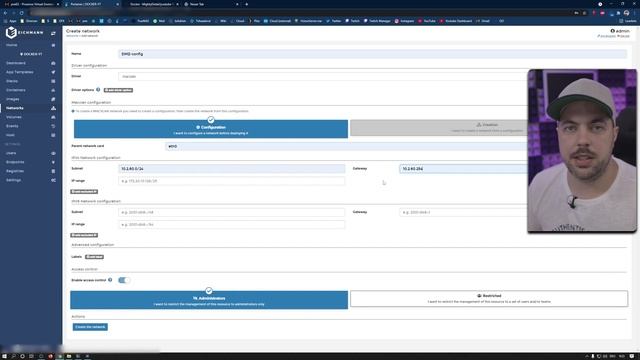640x360 pixels.
Task: Click the Settings cogs icon
Action: pyautogui.click(x=53, y=180)
